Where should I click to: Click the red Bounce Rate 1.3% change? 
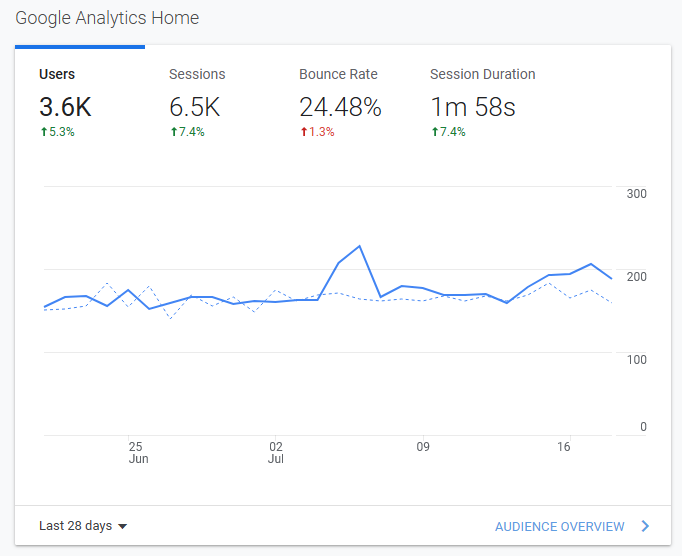318,132
